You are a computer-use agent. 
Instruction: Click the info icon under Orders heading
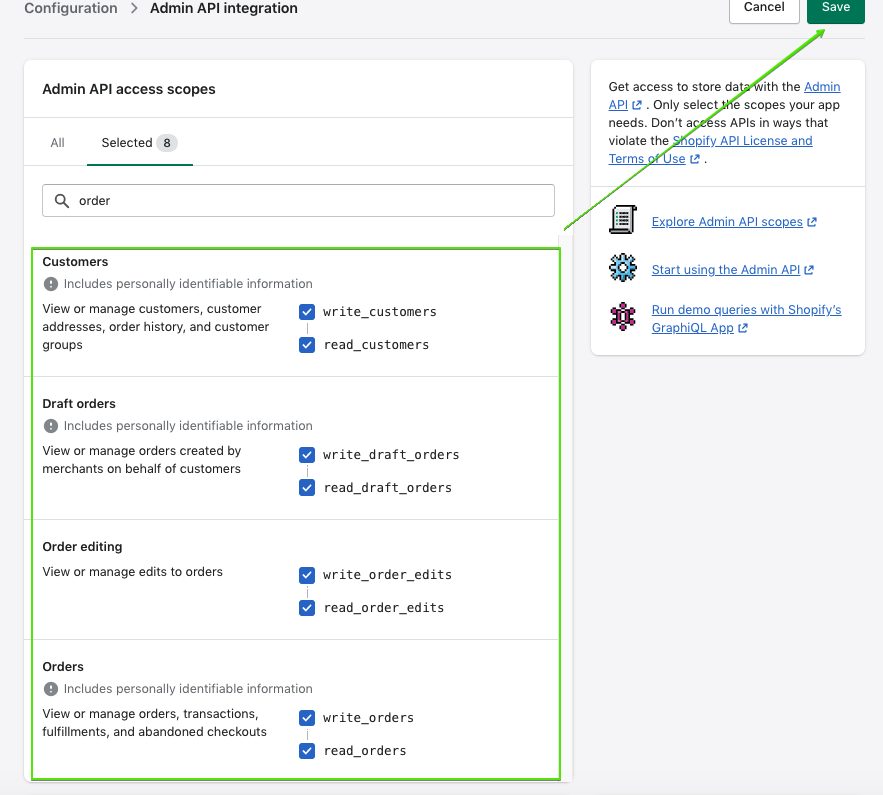[x=51, y=689]
